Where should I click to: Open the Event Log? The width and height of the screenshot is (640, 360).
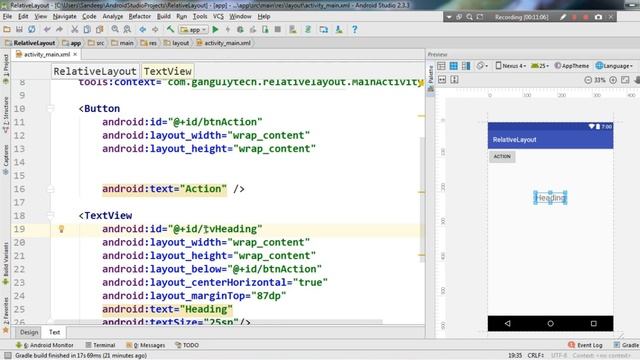[x=585, y=345]
